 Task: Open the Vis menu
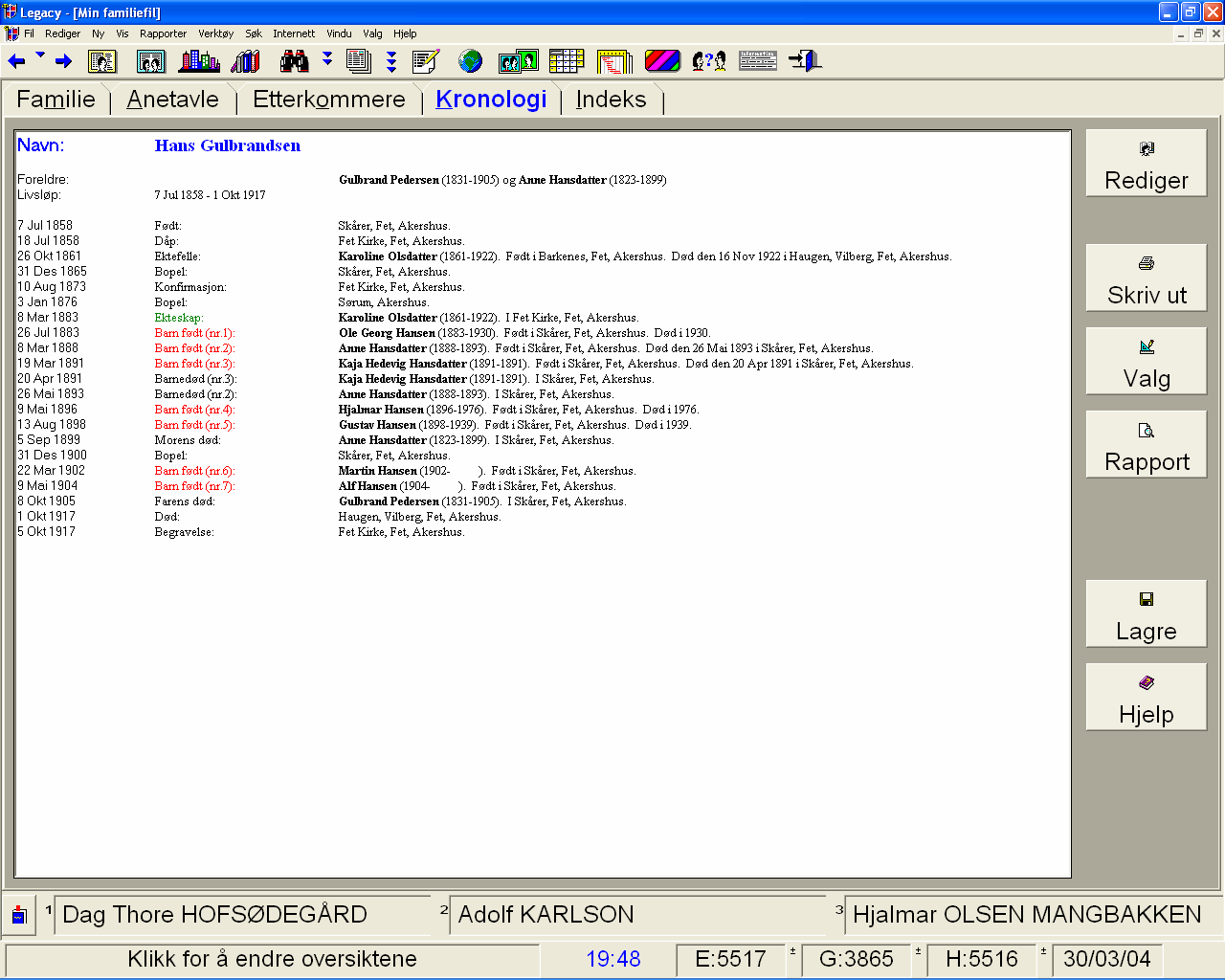(x=122, y=33)
